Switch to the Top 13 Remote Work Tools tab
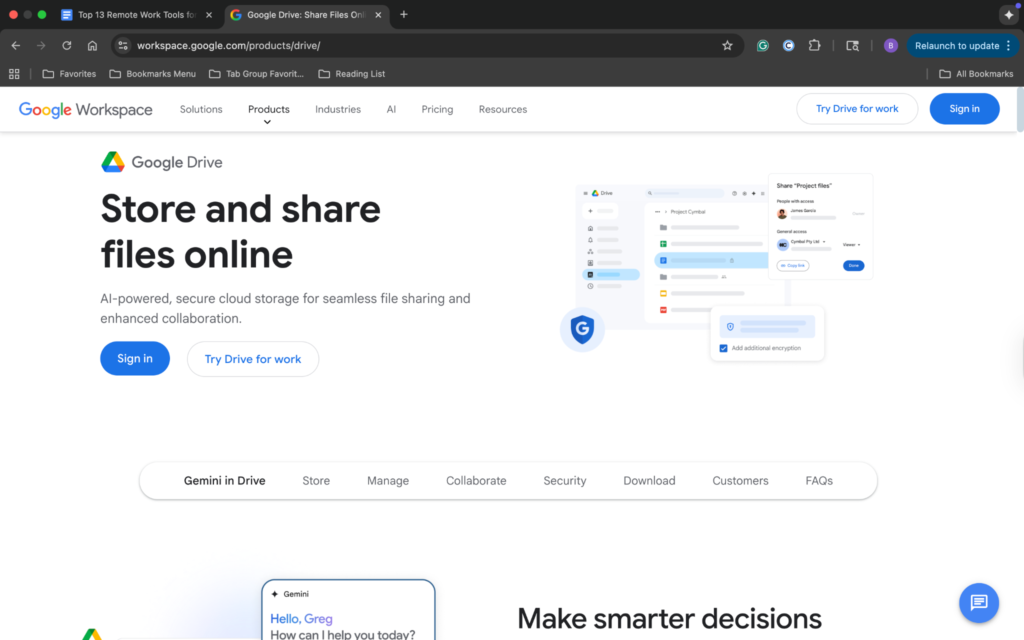Image resolution: width=1024 pixels, height=640 pixels. point(137,14)
